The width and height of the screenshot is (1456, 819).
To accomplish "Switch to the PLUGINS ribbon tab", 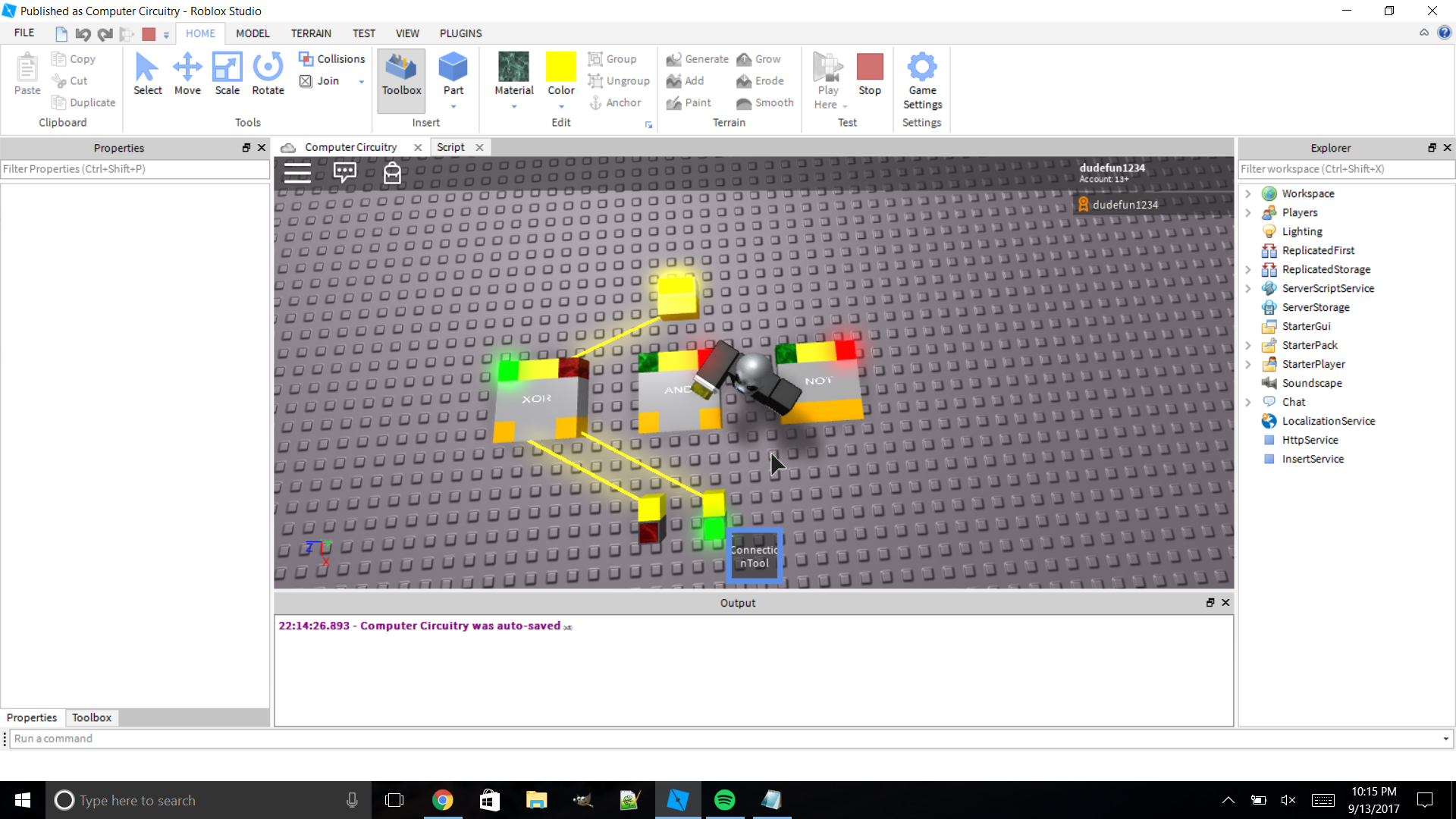I will tap(460, 33).
